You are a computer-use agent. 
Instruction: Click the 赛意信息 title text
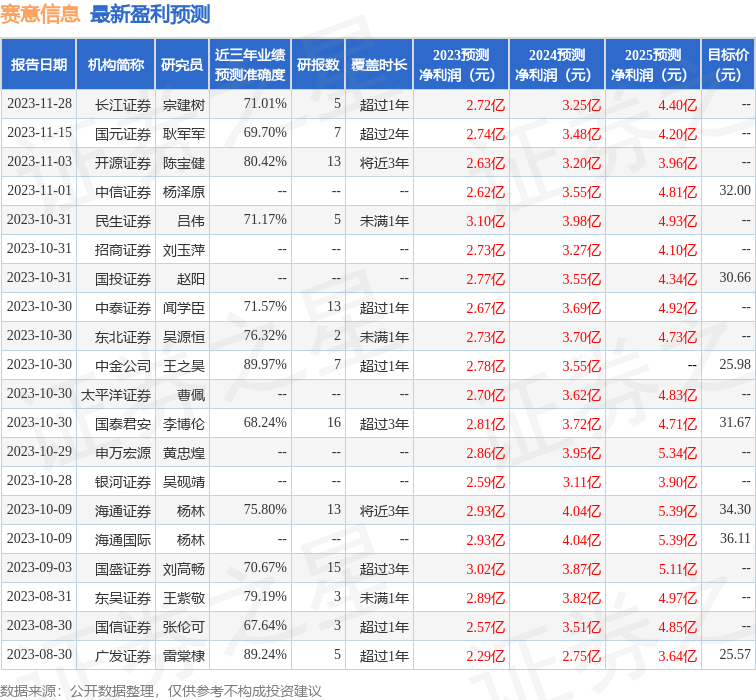click(x=40, y=13)
